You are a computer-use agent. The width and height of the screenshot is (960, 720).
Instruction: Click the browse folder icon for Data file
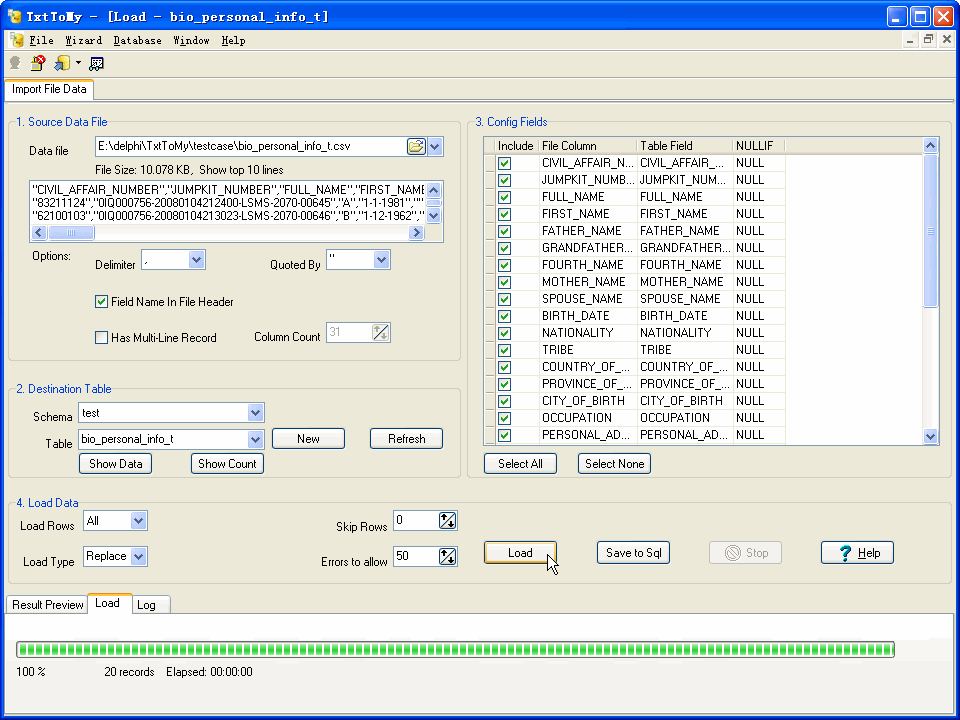tap(416, 146)
